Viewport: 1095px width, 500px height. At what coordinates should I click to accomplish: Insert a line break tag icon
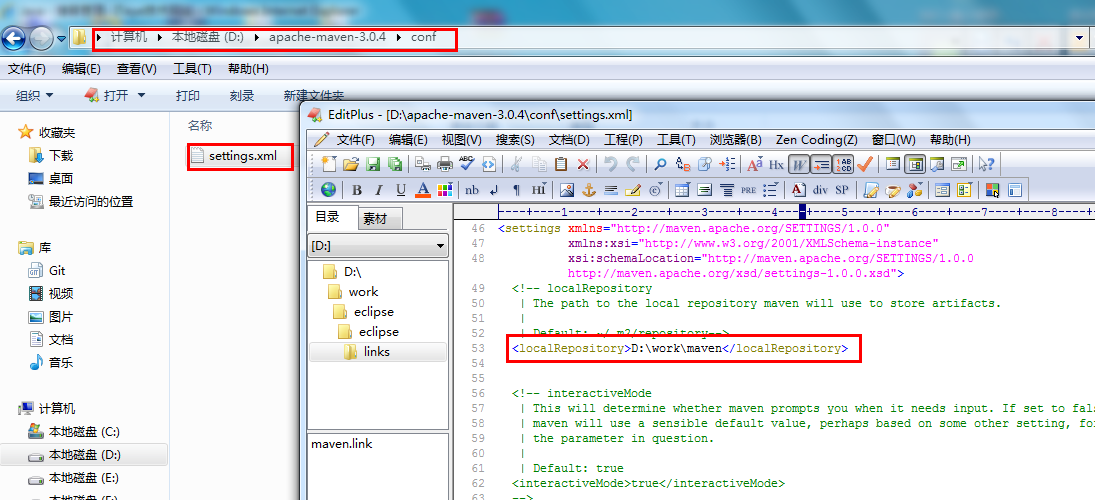494,190
